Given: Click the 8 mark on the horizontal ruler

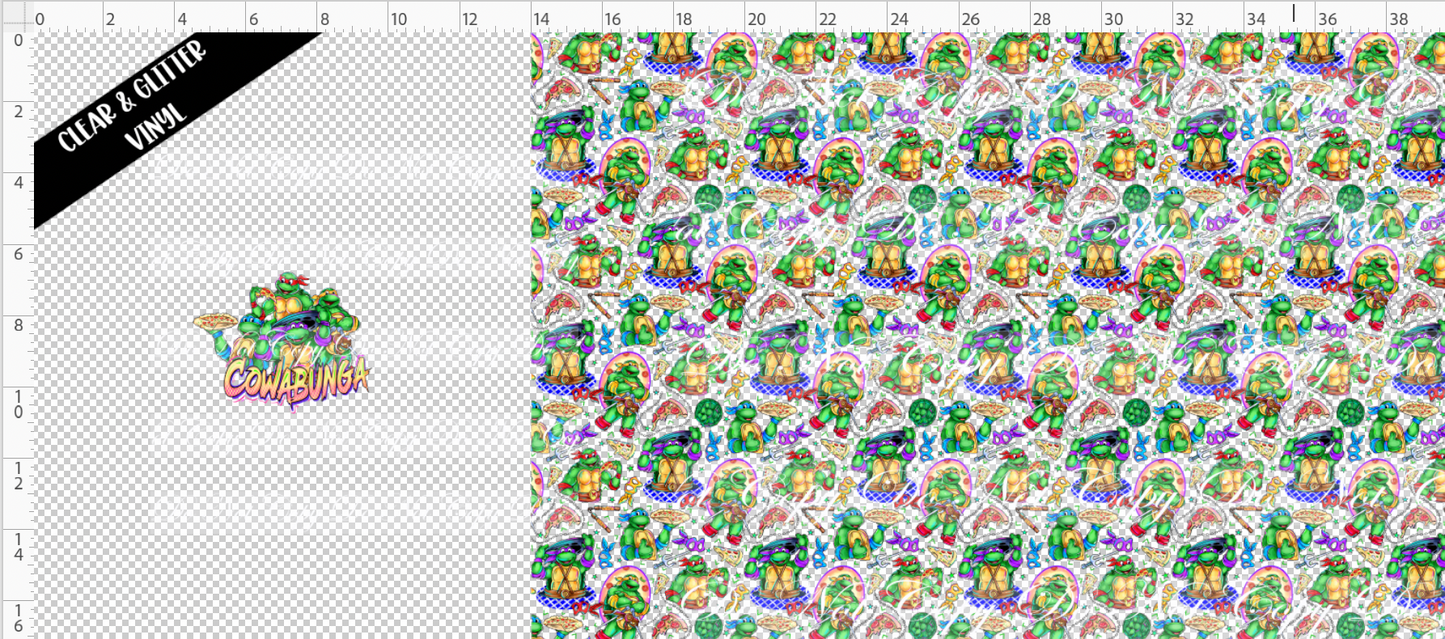Looking at the screenshot, I should click(x=324, y=19).
